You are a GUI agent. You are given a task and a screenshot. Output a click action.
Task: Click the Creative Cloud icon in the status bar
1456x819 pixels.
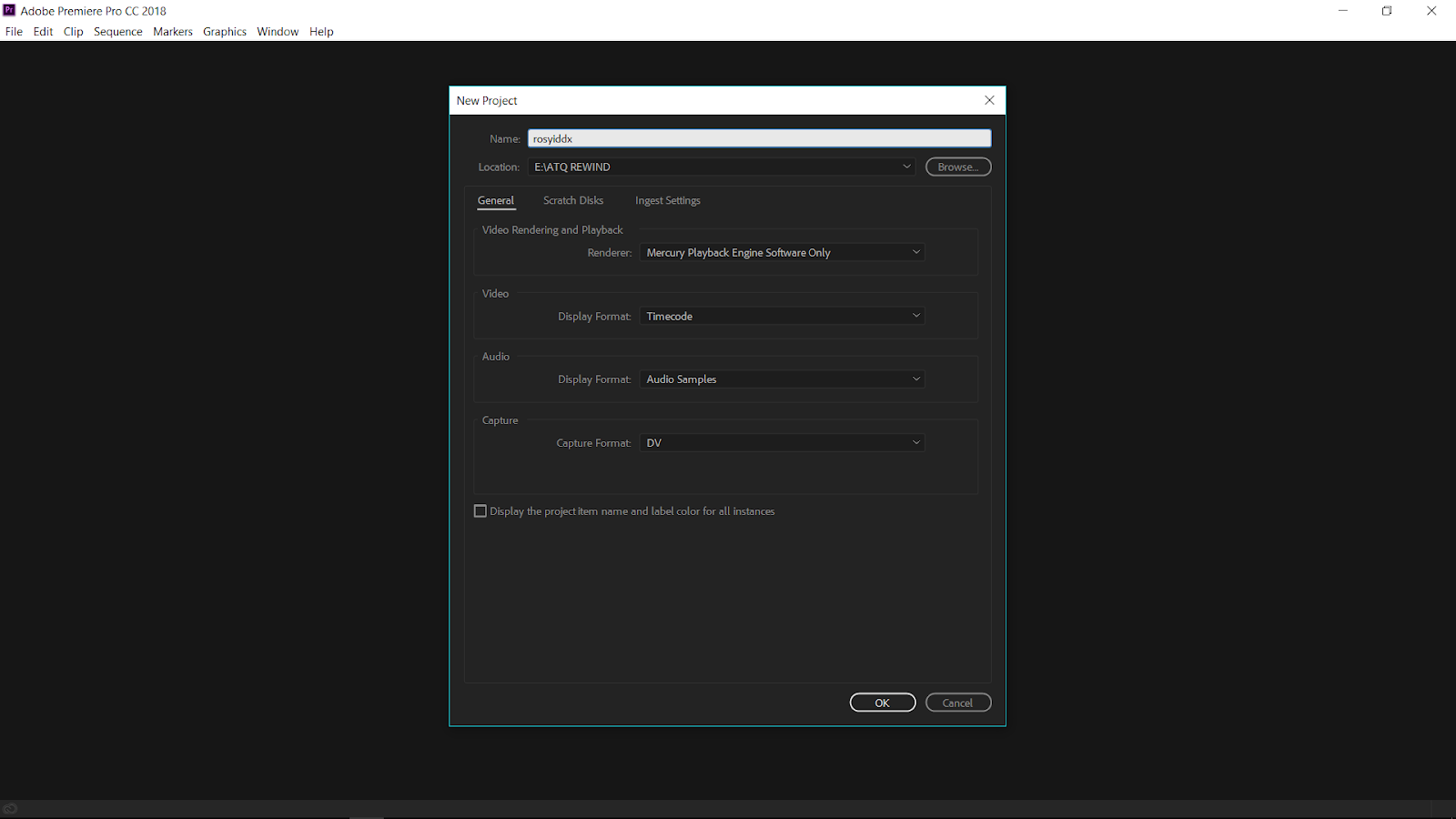click(x=10, y=808)
